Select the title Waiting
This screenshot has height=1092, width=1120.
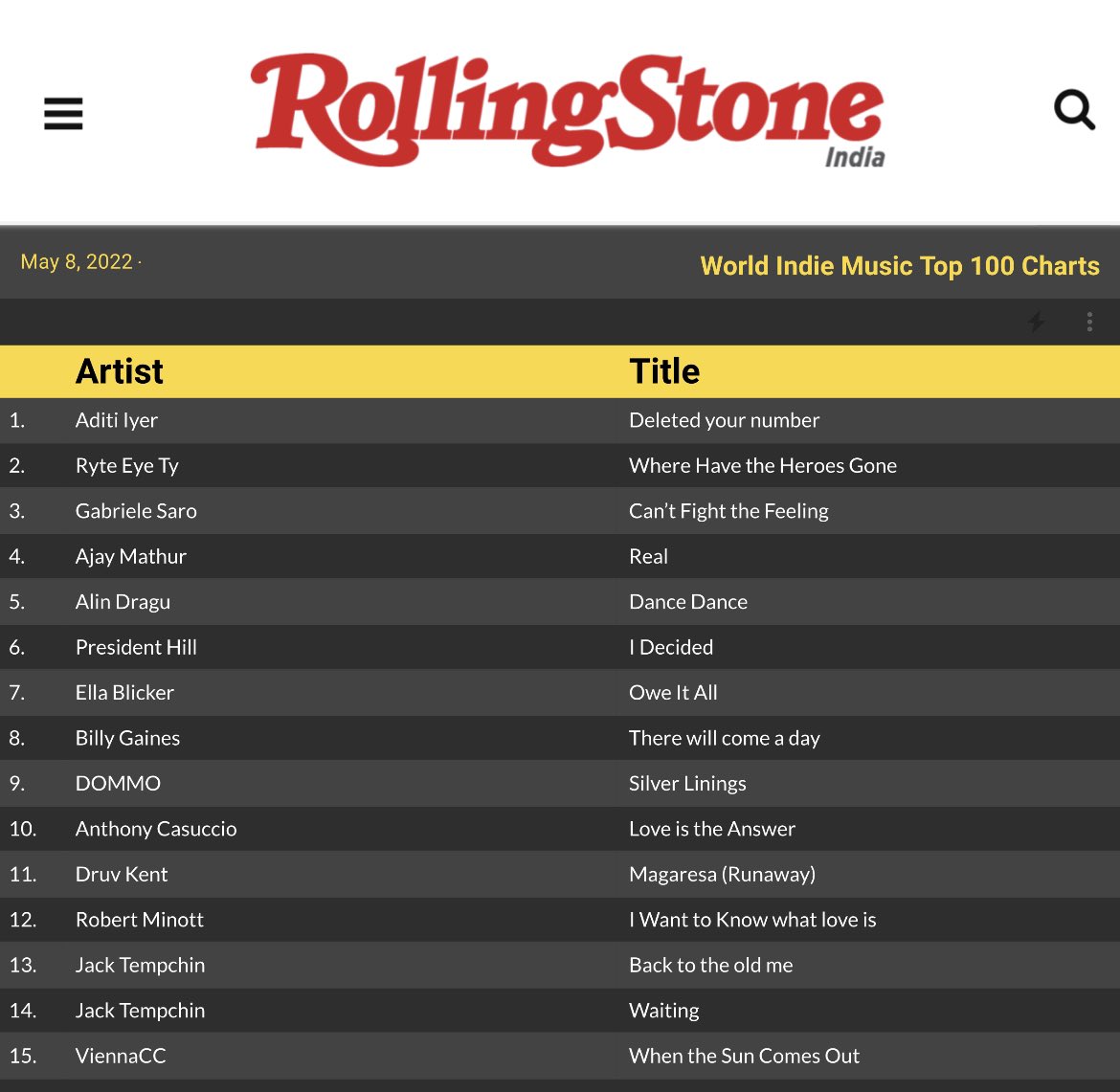[x=664, y=1011]
